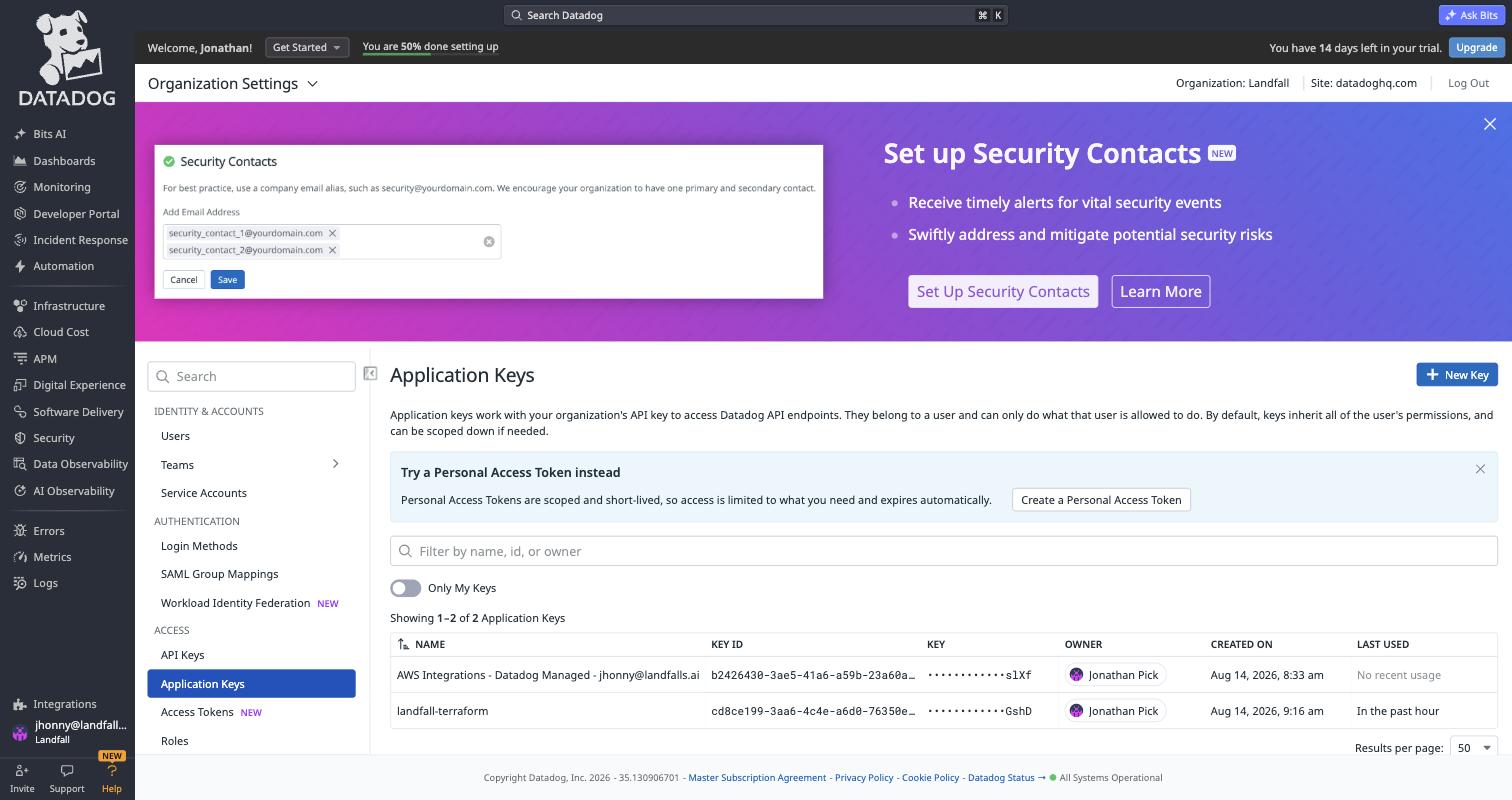This screenshot has height=800, width=1512.
Task: Dismiss Personal Access Token notice
Action: (x=1480, y=469)
